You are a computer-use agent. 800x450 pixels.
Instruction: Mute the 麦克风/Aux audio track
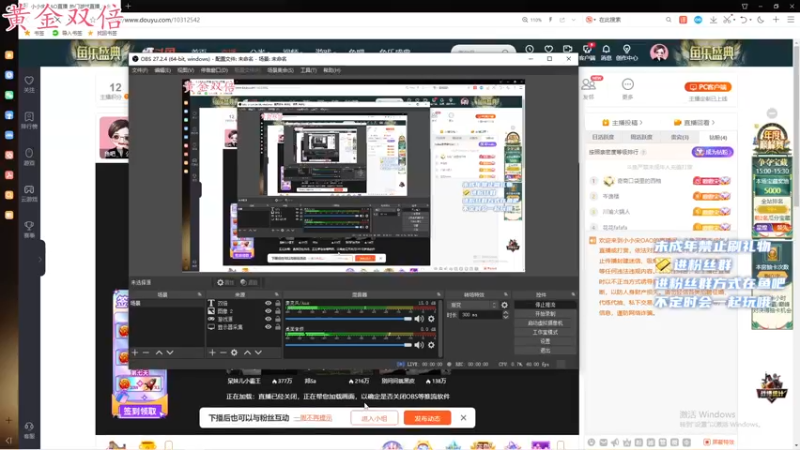click(419, 318)
